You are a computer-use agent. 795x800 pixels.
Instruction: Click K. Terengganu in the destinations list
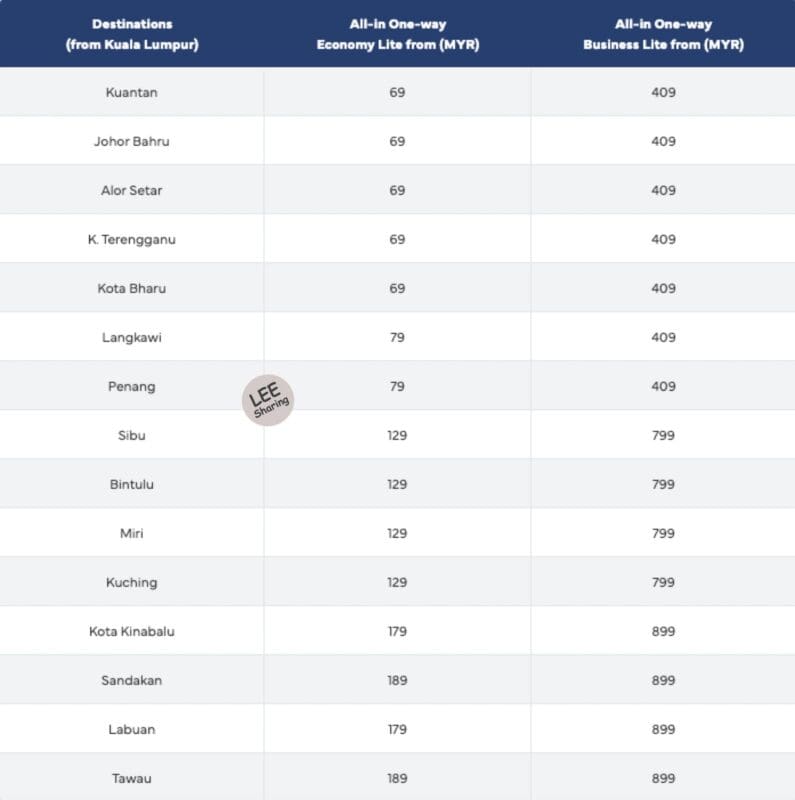[x=132, y=239]
